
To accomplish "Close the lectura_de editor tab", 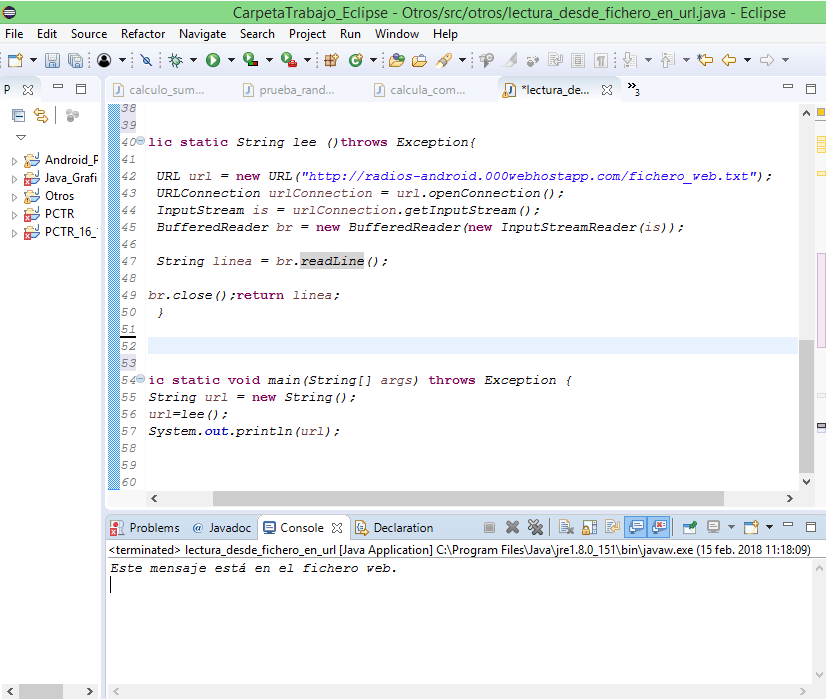I will coord(607,90).
